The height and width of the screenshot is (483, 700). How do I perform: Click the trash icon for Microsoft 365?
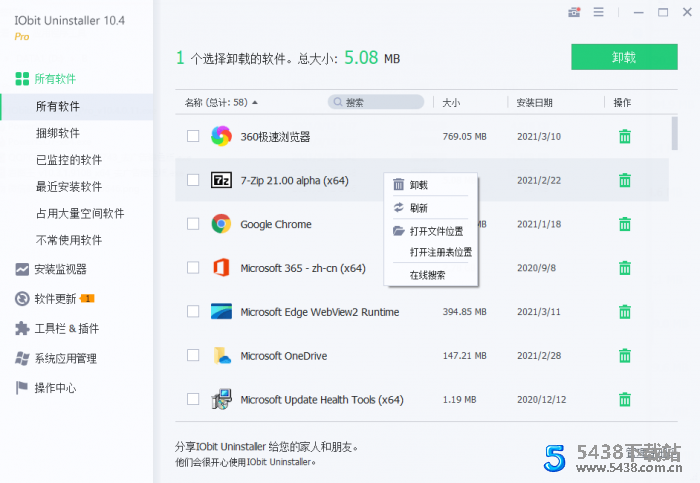(625, 268)
